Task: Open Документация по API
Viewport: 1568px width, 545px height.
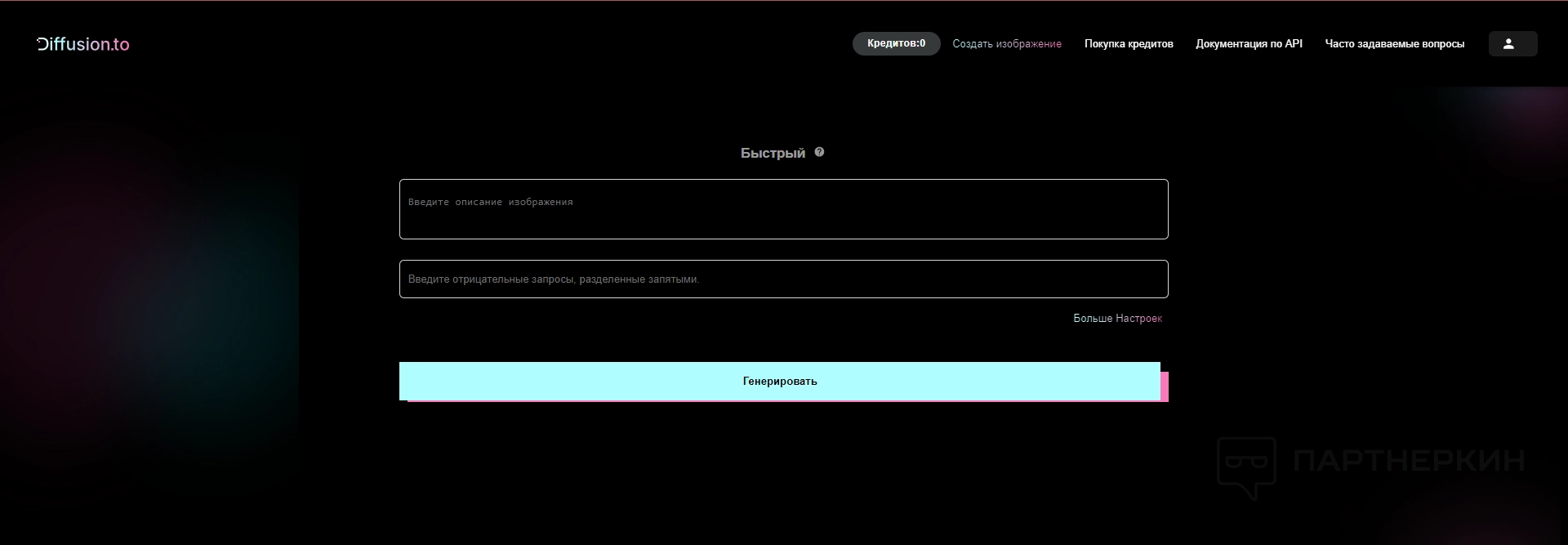Action: click(x=1249, y=44)
